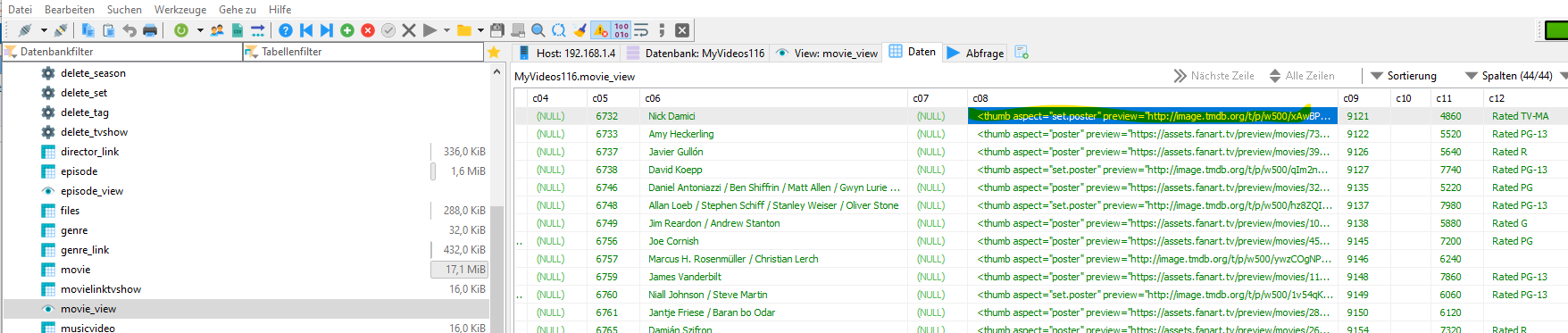The height and width of the screenshot is (333, 1568).
Task: Select the genre_link table in the tree
Action: 85,250
